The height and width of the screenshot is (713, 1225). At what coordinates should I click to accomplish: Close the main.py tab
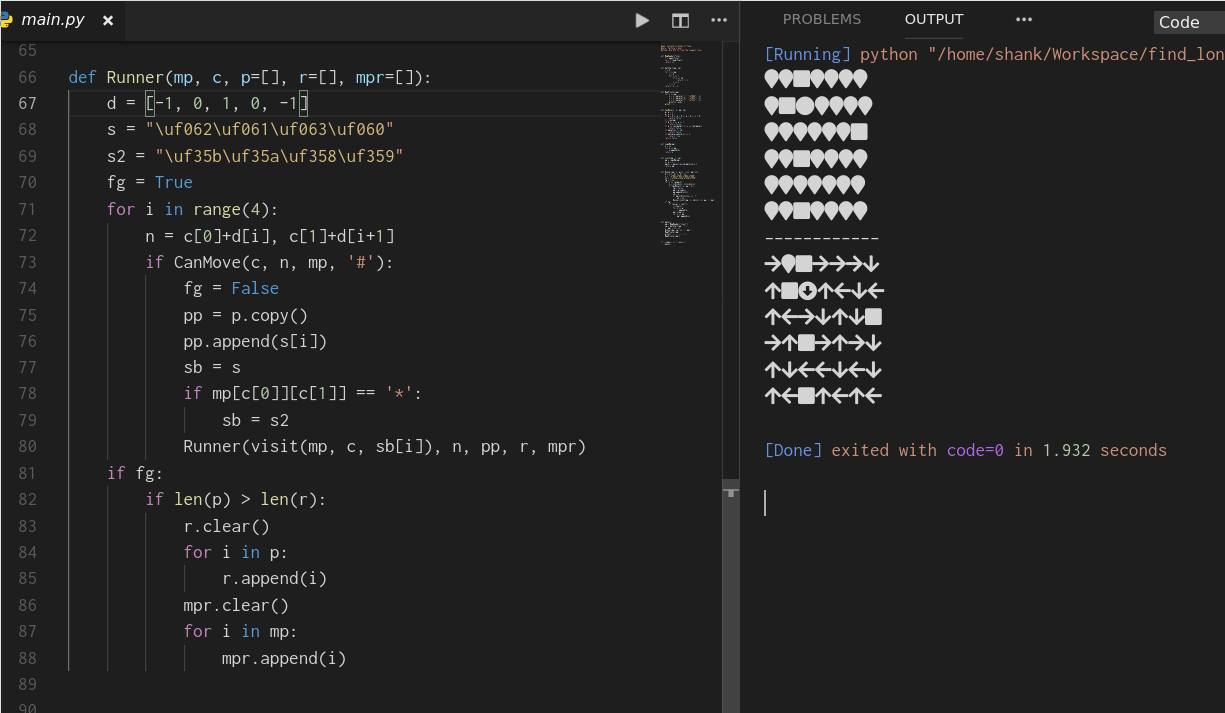108,20
